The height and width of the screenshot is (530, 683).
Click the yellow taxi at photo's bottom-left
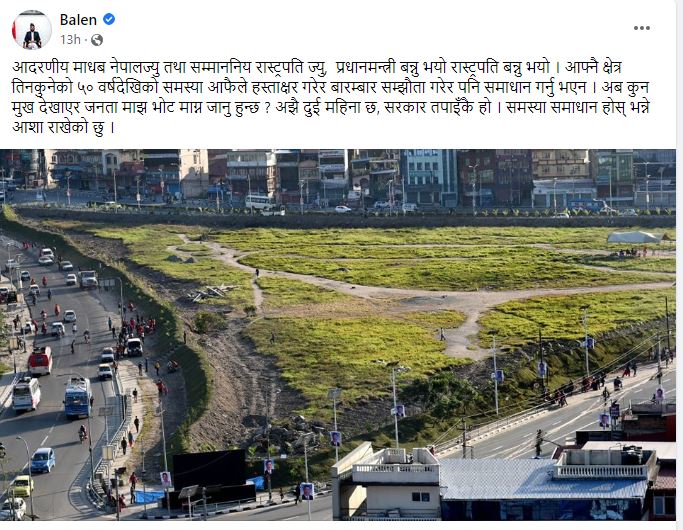pos(21,486)
